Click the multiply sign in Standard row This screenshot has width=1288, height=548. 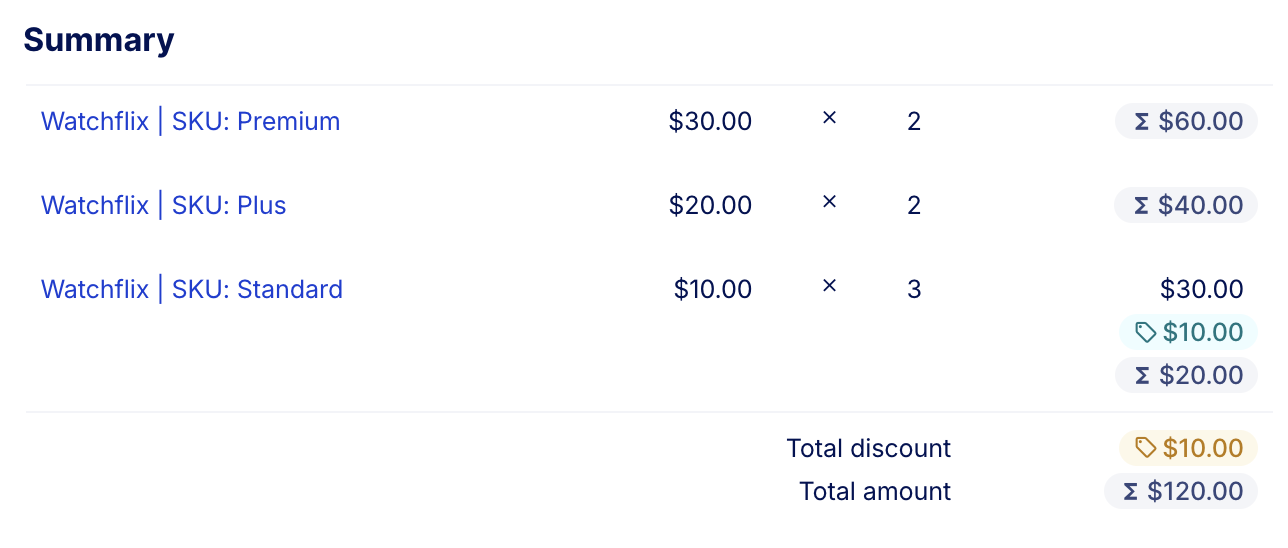829,286
